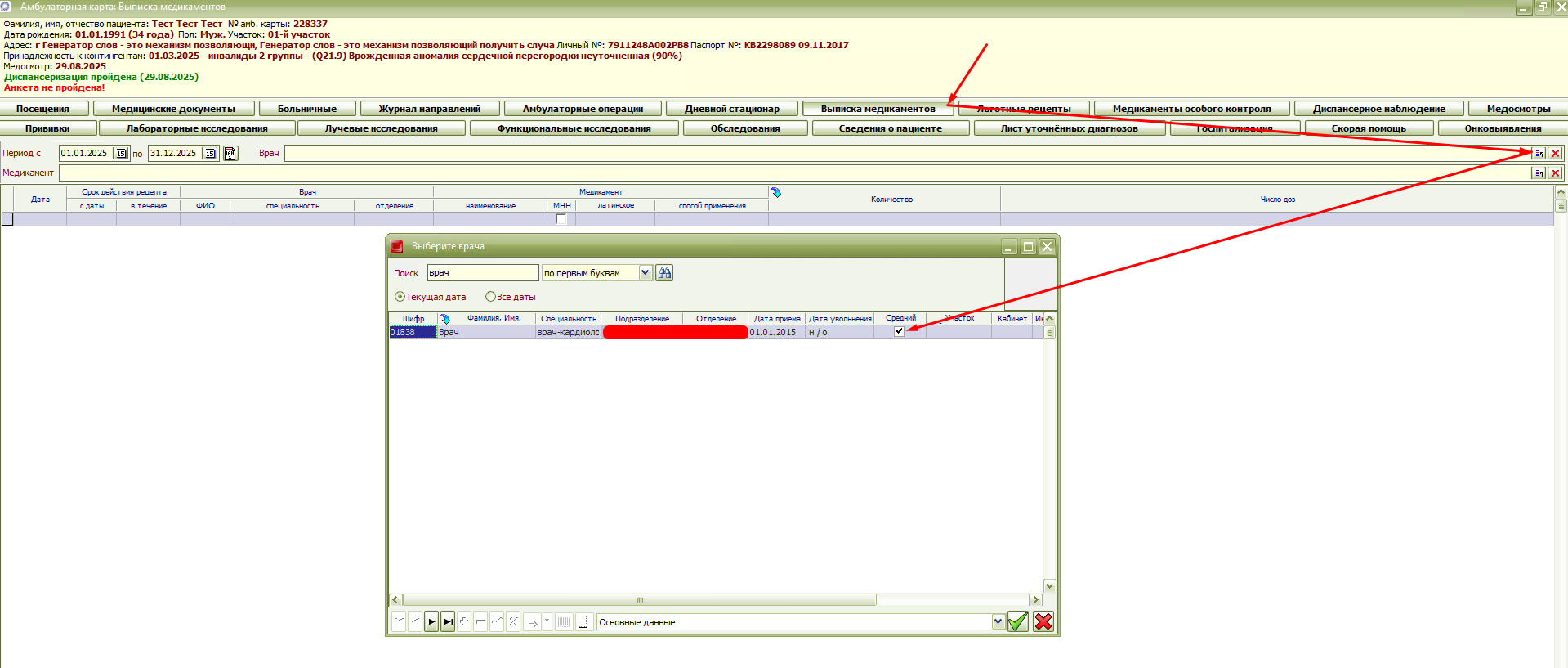Open calendar for period end date
The width and height of the screenshot is (1568, 668).
click(x=210, y=154)
